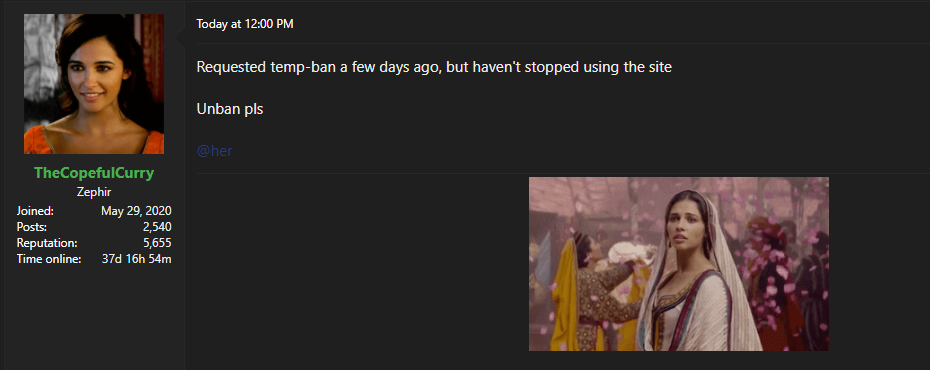Click the empty area below user stats
Viewport: 930px width, 370px height.
94,317
